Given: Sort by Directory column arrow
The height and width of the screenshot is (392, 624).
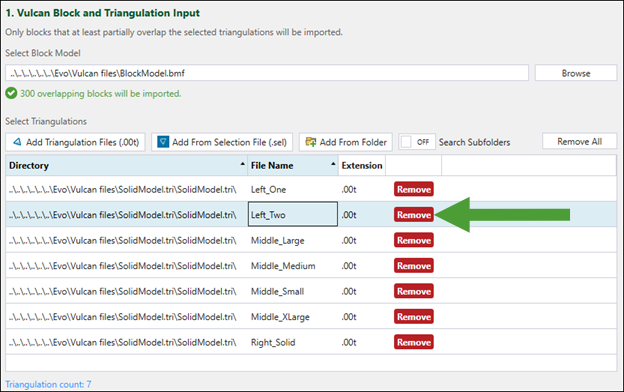Looking at the screenshot, I should [242, 164].
